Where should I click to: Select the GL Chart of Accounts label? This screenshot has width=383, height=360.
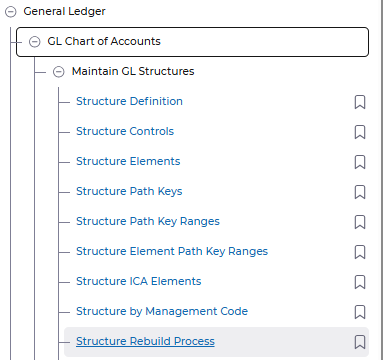104,41
